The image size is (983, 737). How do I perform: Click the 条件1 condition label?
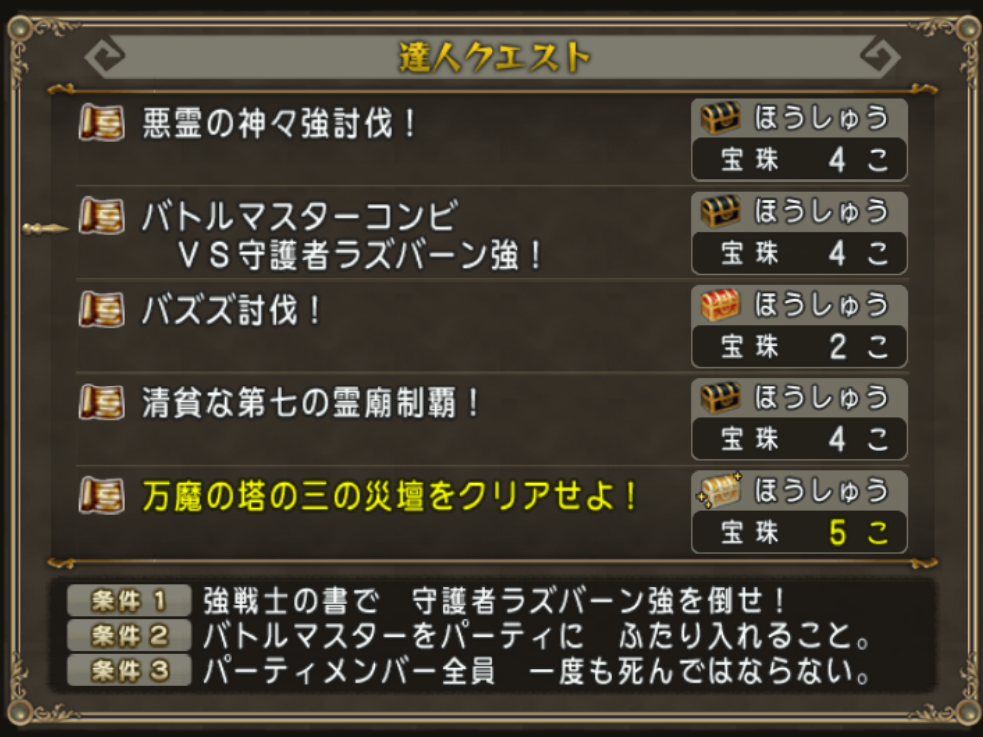pyautogui.click(x=129, y=601)
